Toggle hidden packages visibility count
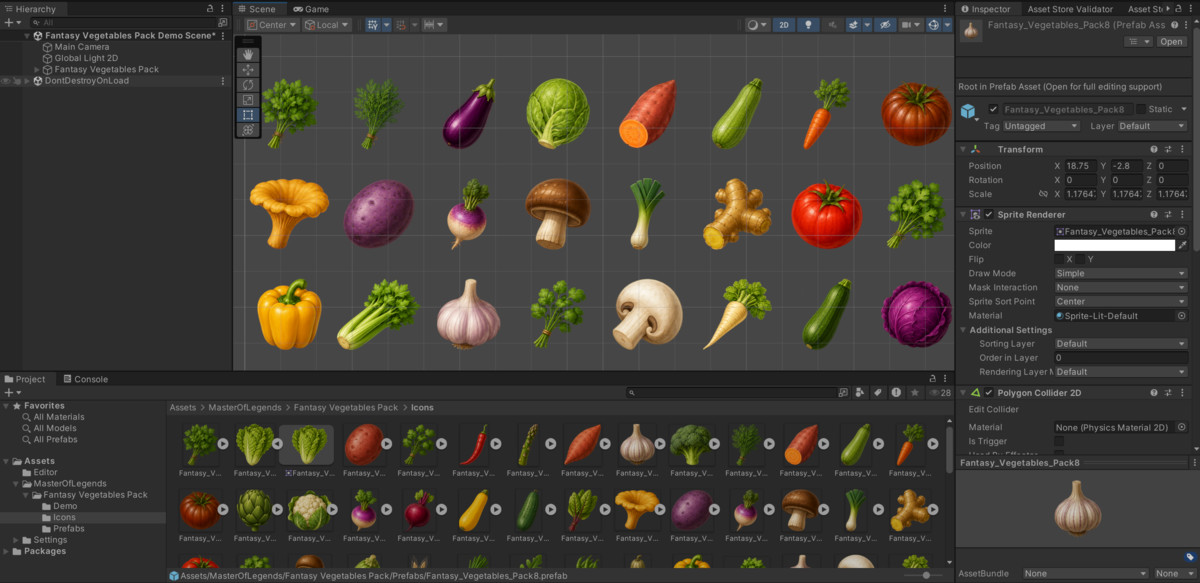Screen dimensions: 1200x583 [x=940, y=393]
